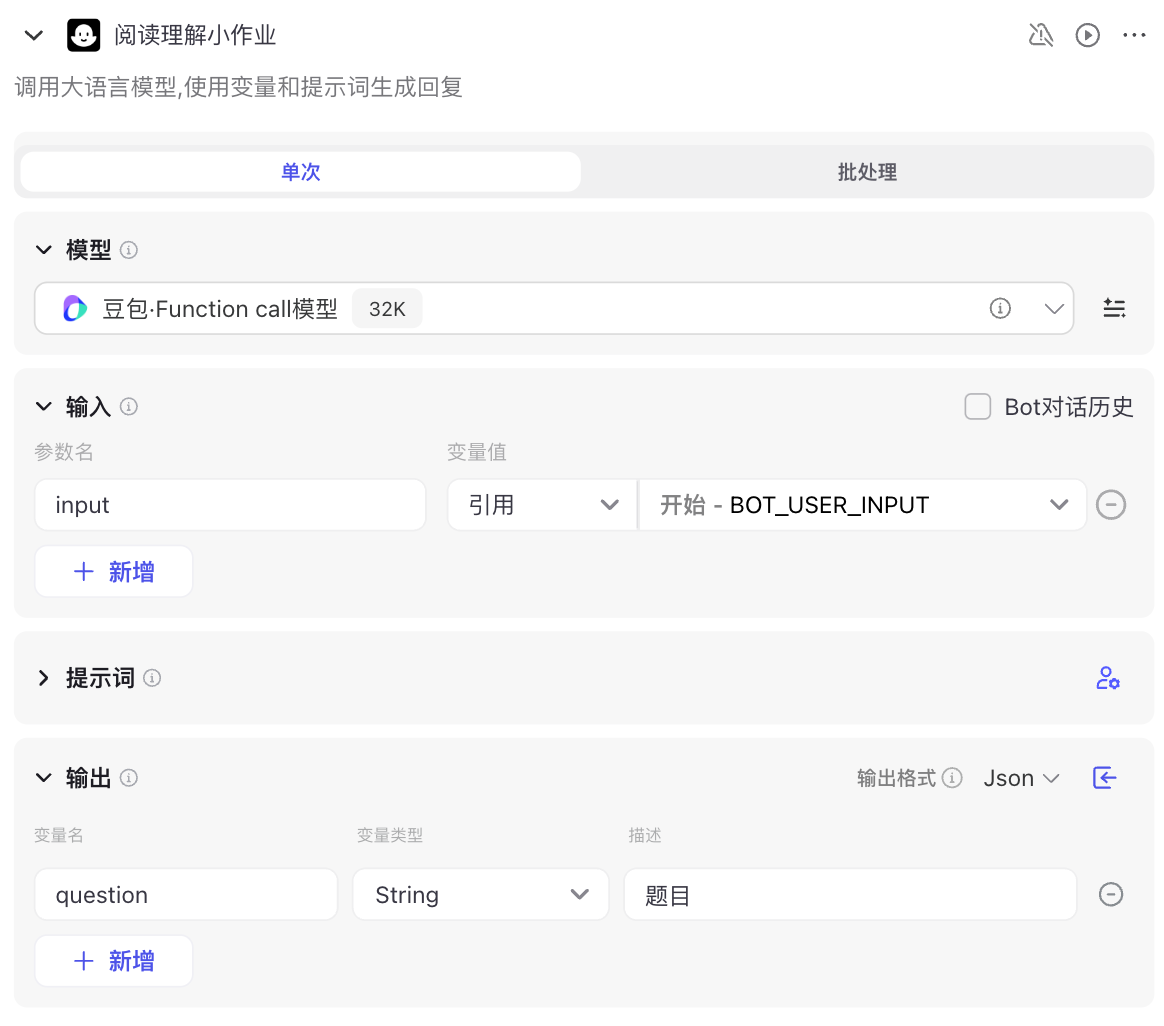Show info tooltip next to 输入

pos(128,407)
